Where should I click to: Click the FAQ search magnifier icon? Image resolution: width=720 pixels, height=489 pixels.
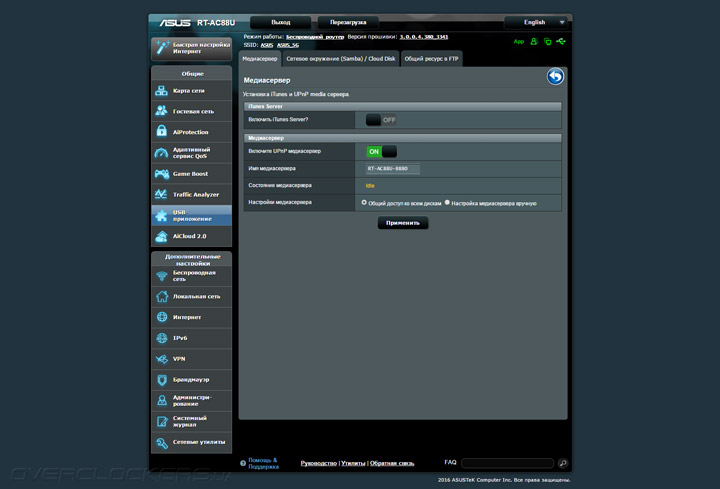(x=563, y=464)
